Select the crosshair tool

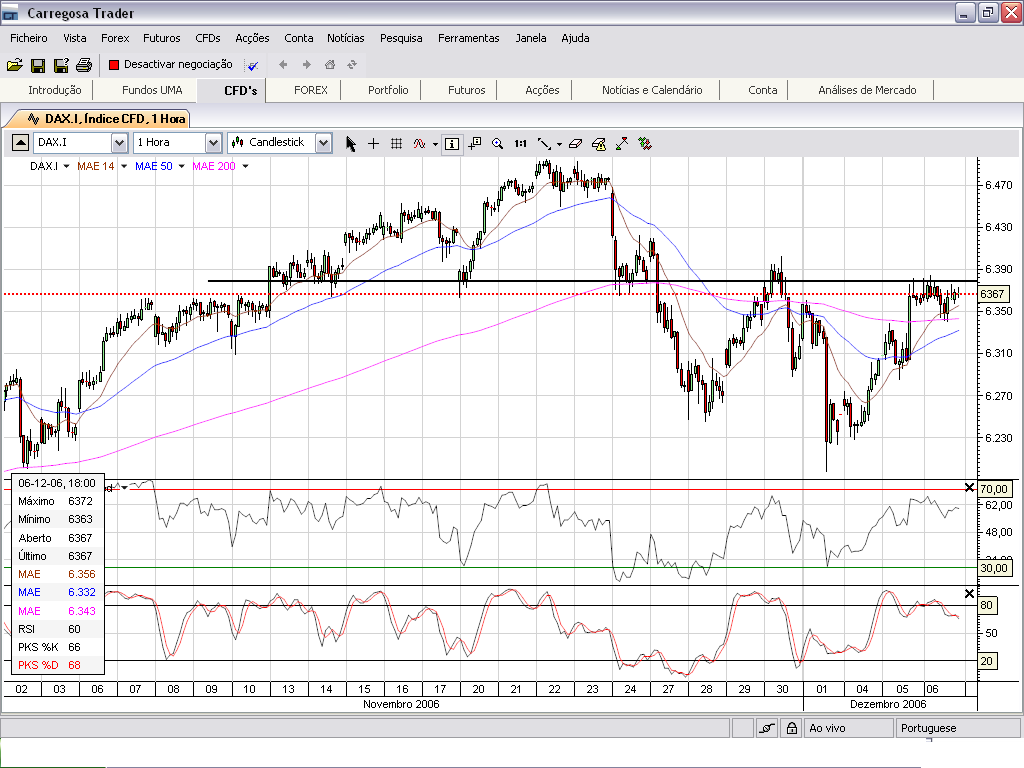373,143
